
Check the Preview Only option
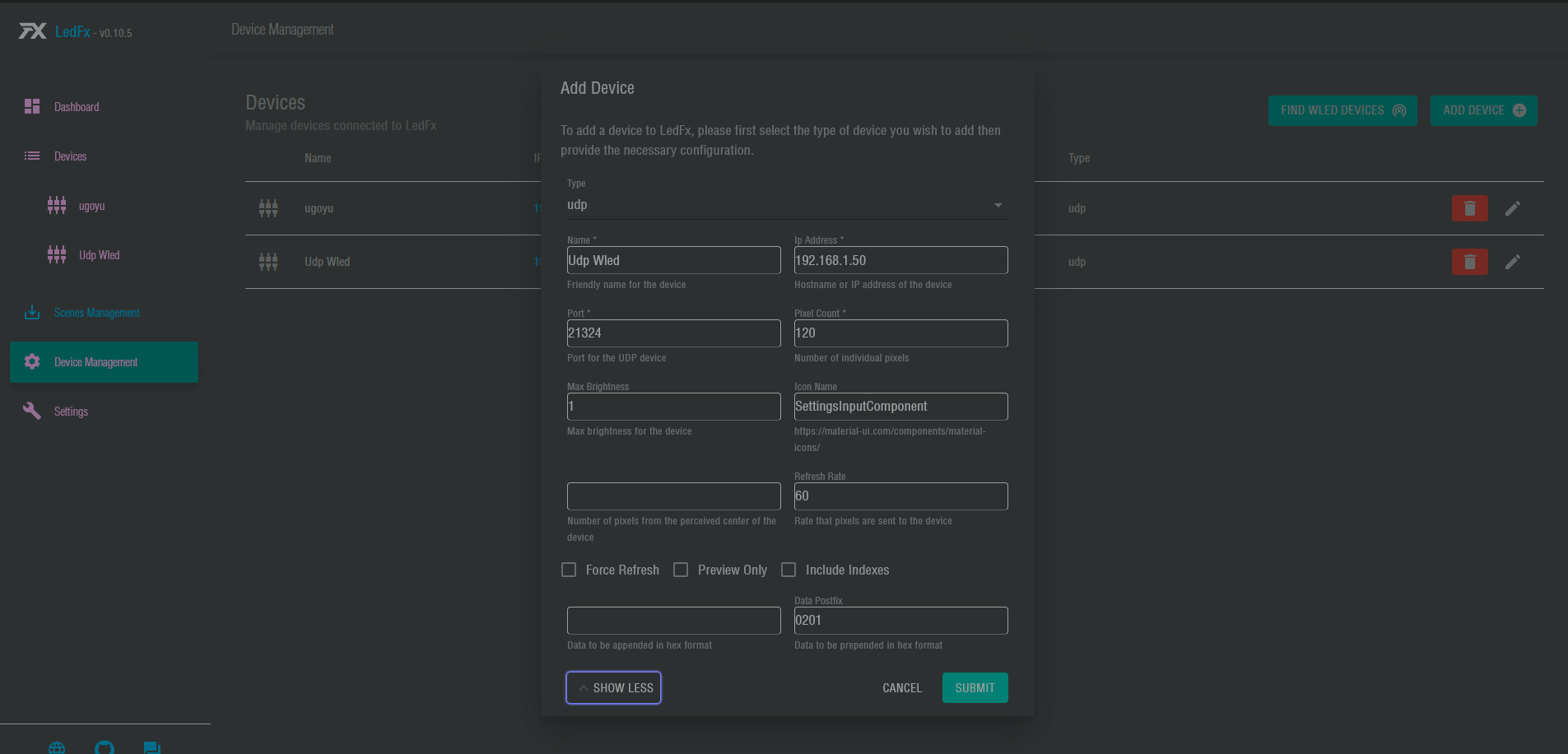681,569
